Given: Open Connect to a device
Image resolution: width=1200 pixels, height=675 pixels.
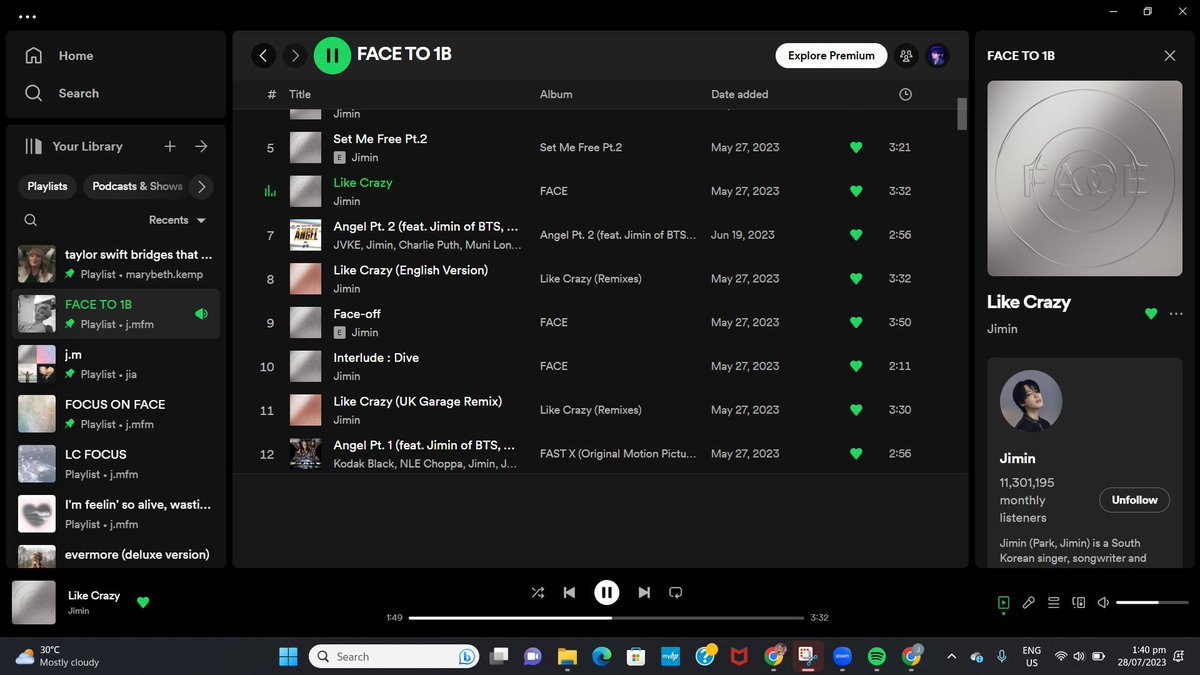Looking at the screenshot, I should coord(1078,603).
